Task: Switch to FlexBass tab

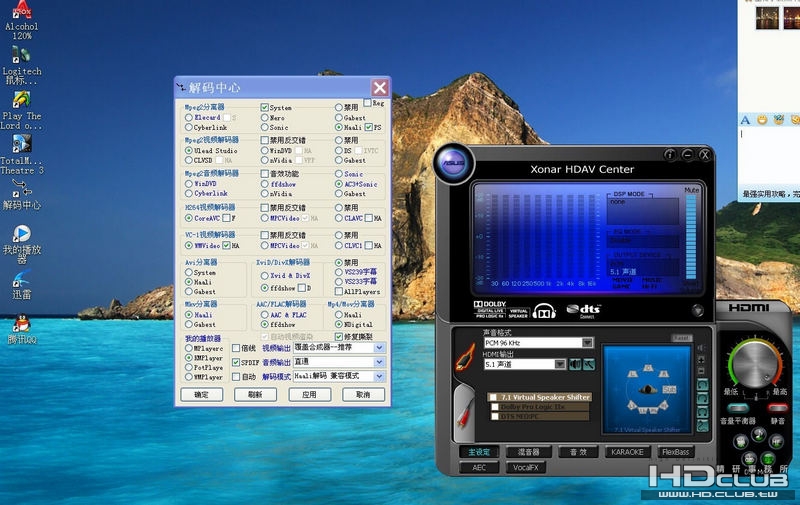Action: [x=675, y=452]
